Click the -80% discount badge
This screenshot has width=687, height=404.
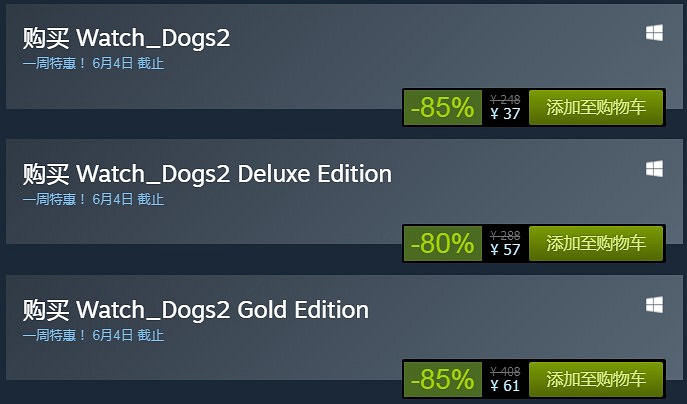(x=443, y=243)
